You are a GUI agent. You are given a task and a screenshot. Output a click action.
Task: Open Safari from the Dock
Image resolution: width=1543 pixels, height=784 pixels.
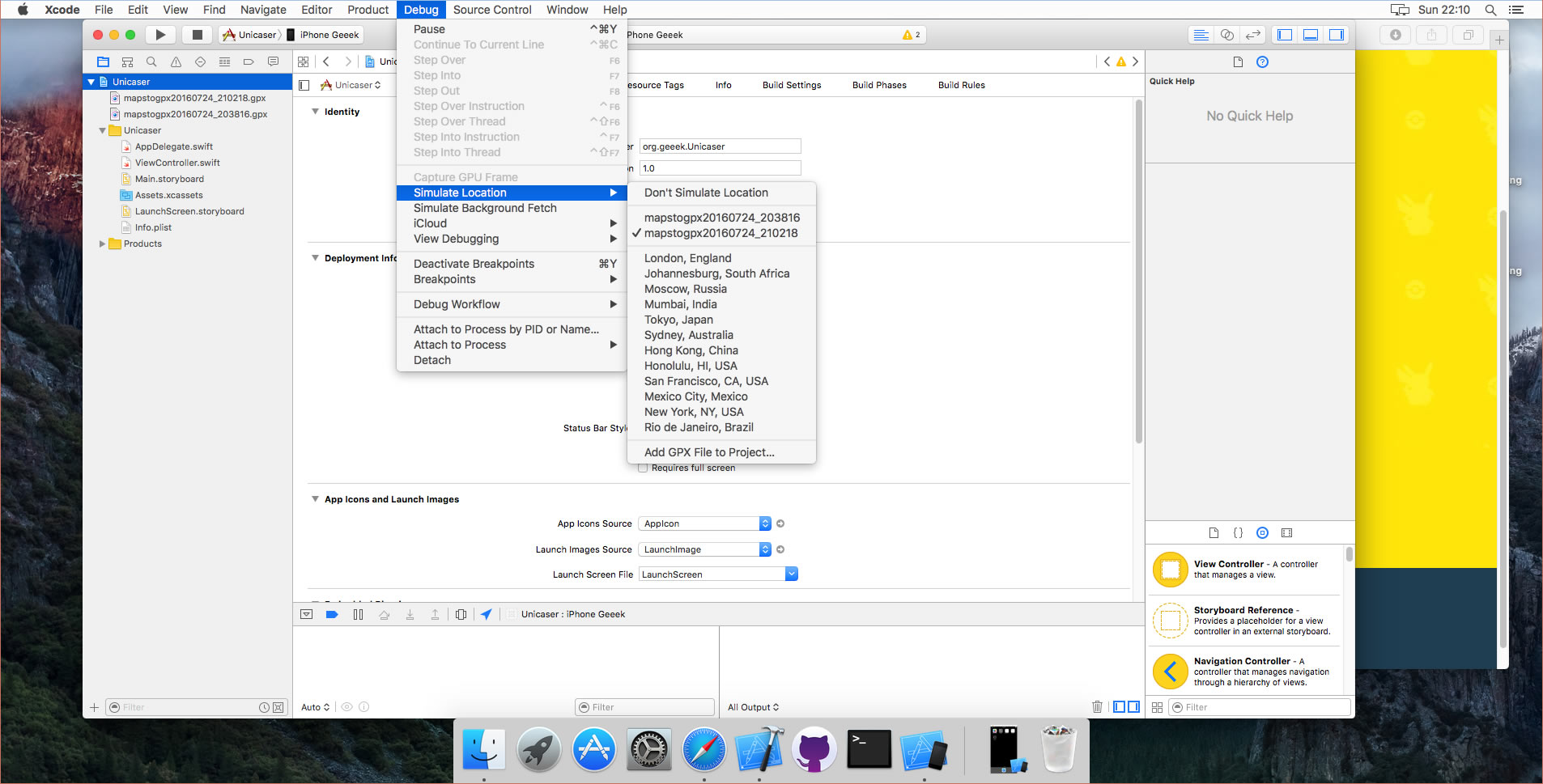(703, 749)
